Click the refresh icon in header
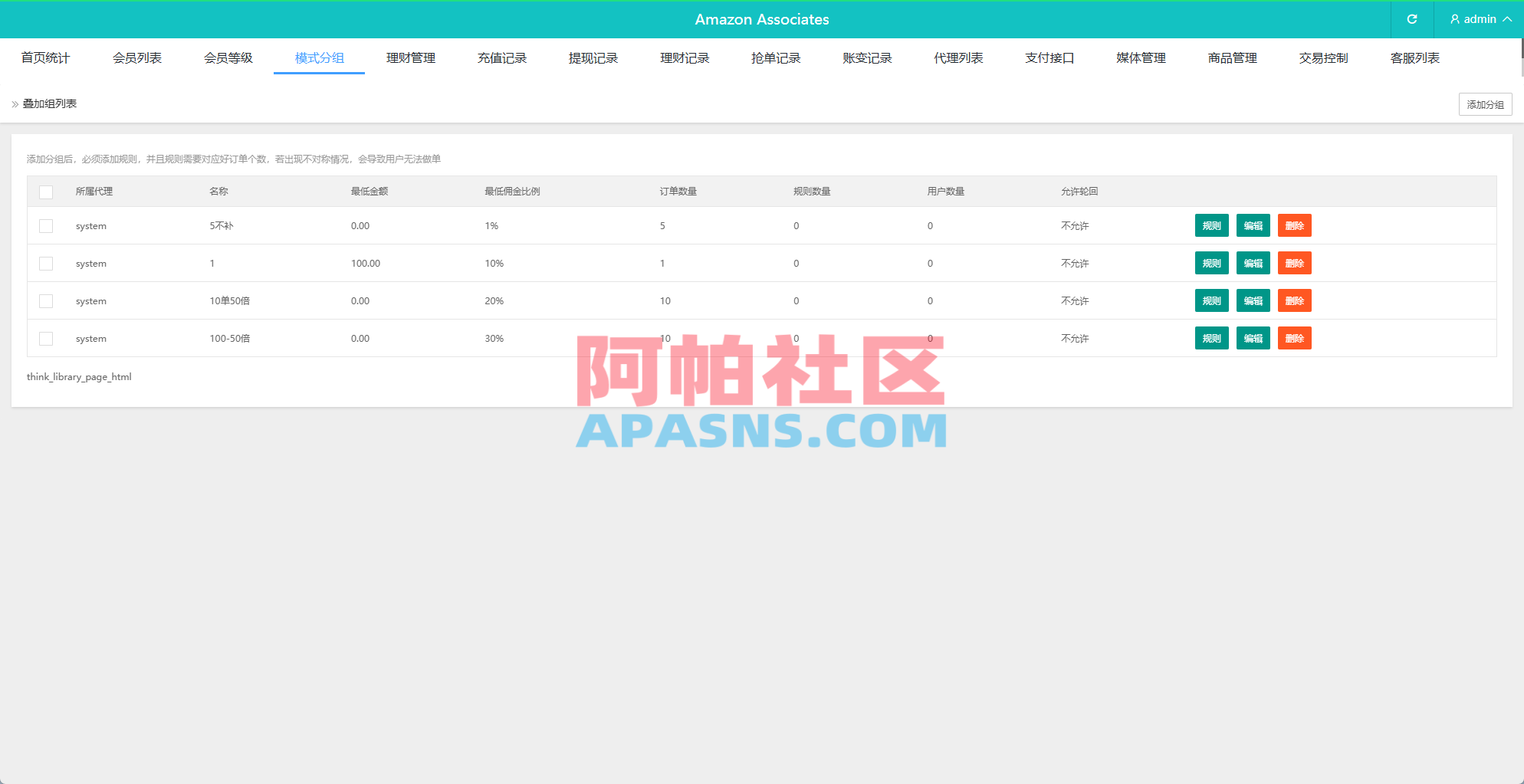1524x784 pixels. coord(1412,19)
